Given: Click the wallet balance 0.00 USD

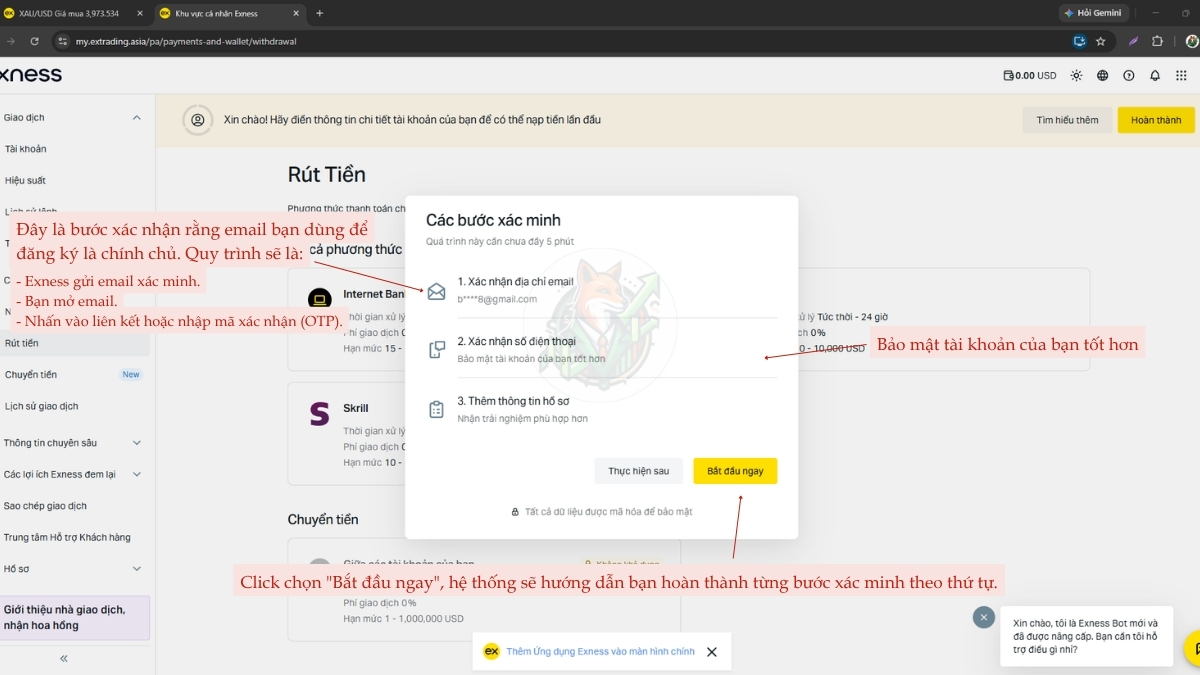Looking at the screenshot, I should coord(1030,75).
